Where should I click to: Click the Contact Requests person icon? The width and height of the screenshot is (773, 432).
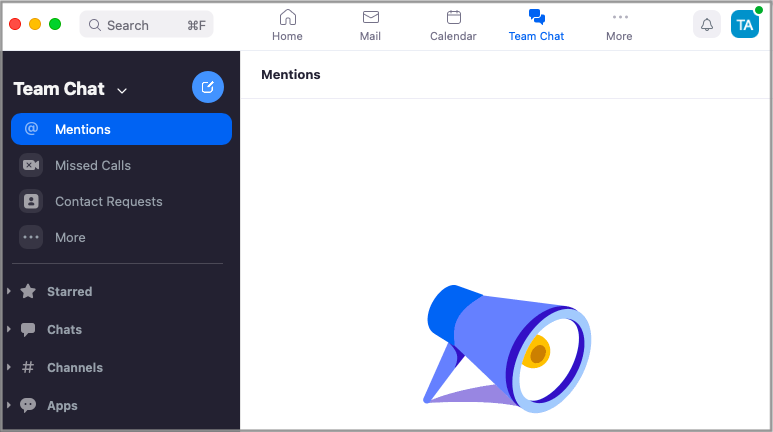[x=31, y=201]
